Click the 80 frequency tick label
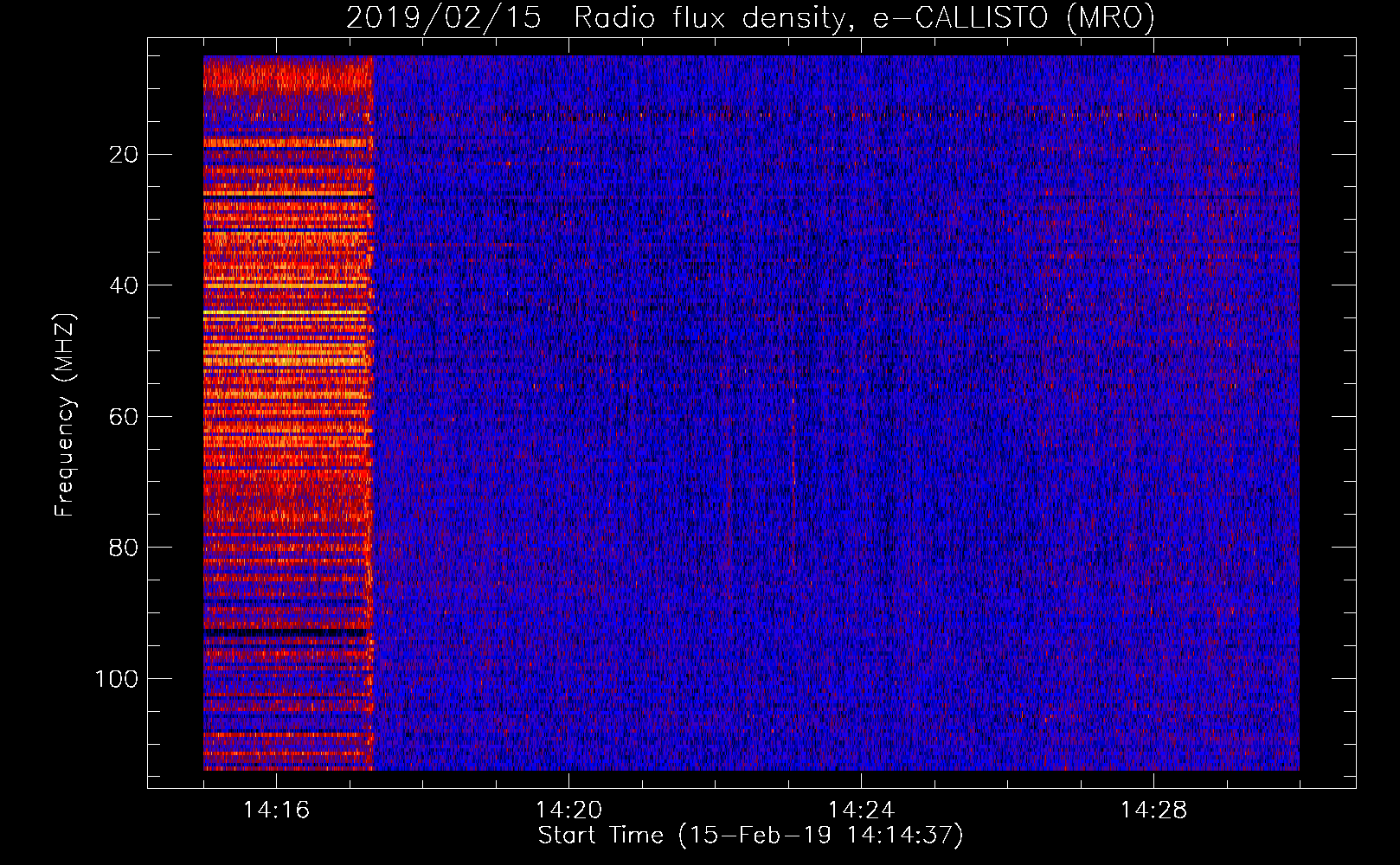This screenshot has height=865, width=1400. point(125,548)
